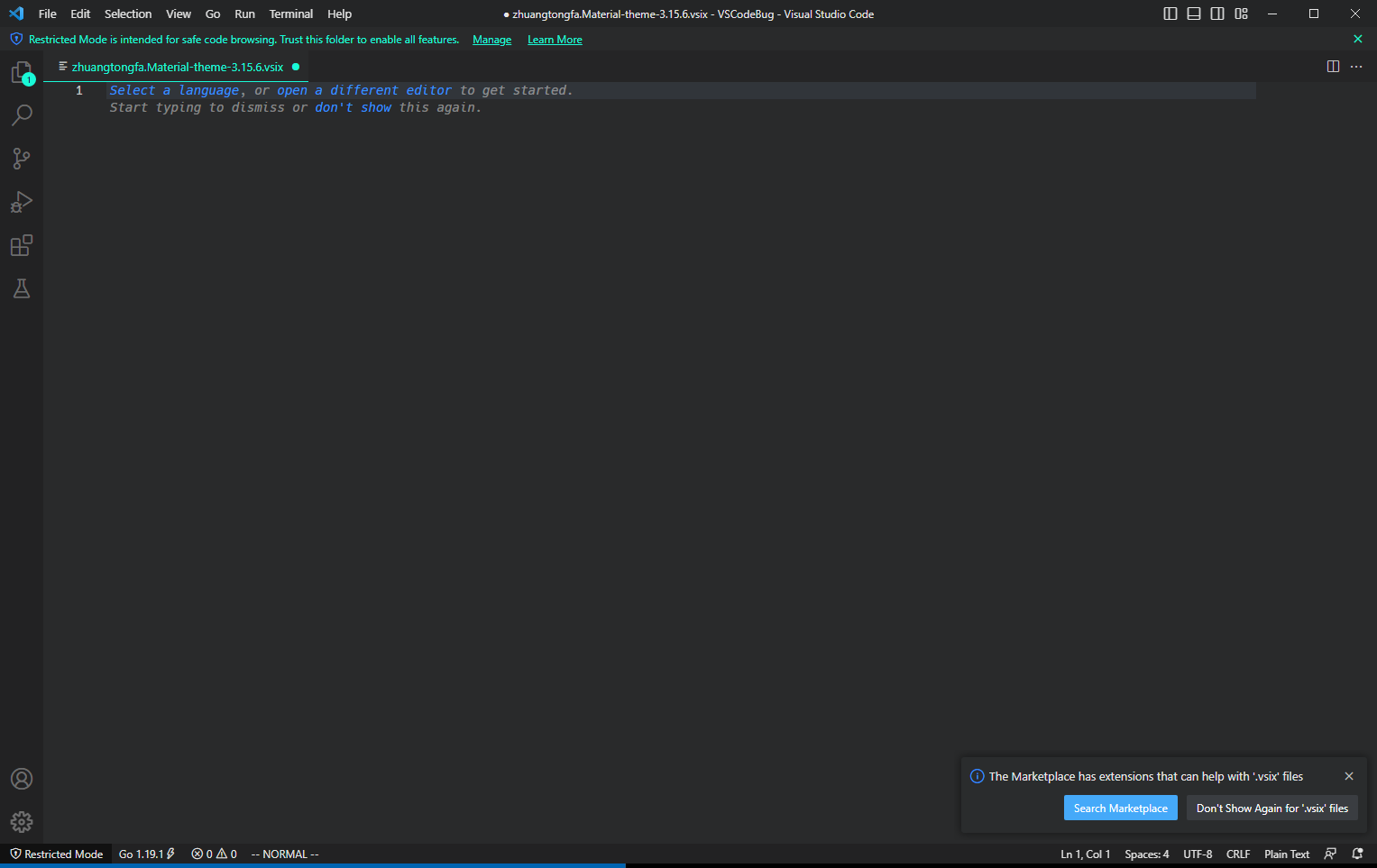Open the customize layout dropdown
1377x868 pixels.
[x=1241, y=14]
